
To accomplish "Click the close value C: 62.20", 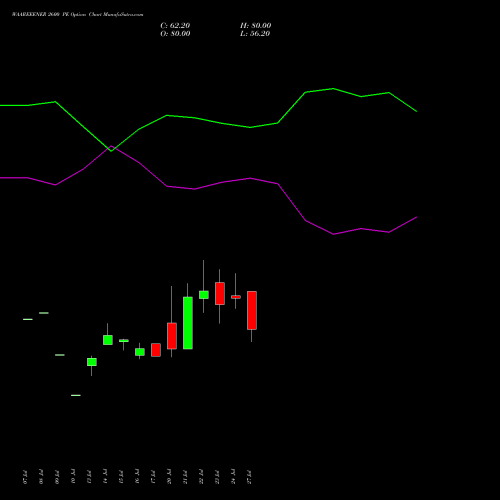I will (175, 25).
